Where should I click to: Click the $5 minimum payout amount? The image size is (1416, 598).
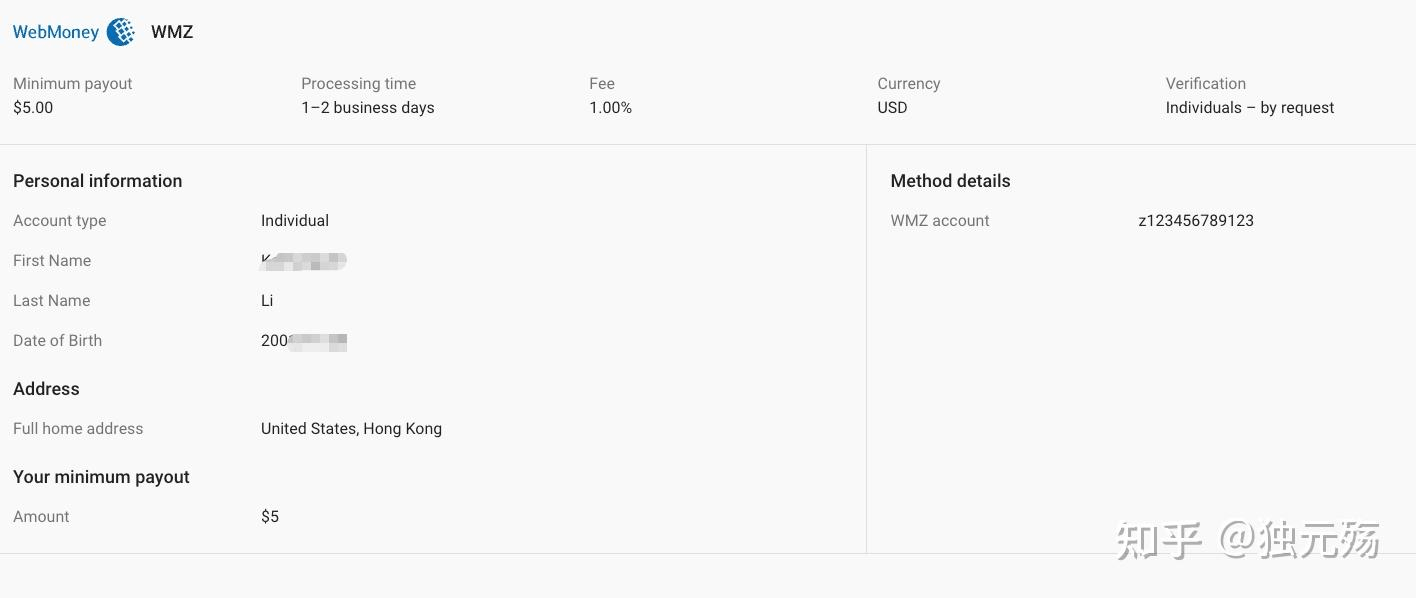[270, 517]
